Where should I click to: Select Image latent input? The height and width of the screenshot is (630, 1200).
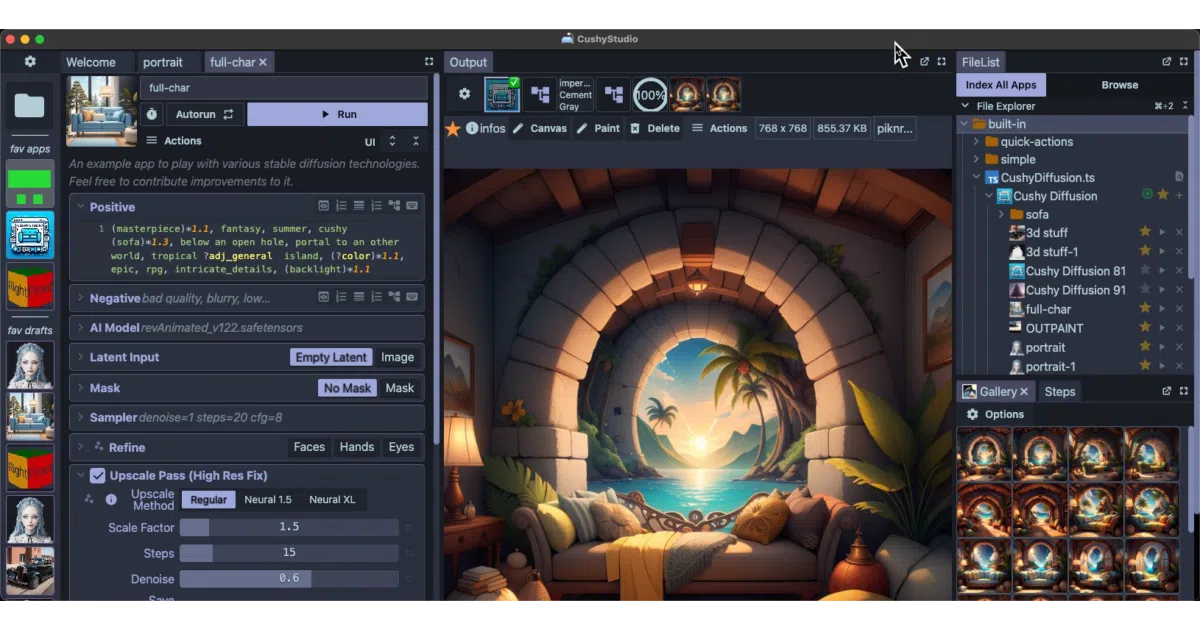tap(397, 357)
